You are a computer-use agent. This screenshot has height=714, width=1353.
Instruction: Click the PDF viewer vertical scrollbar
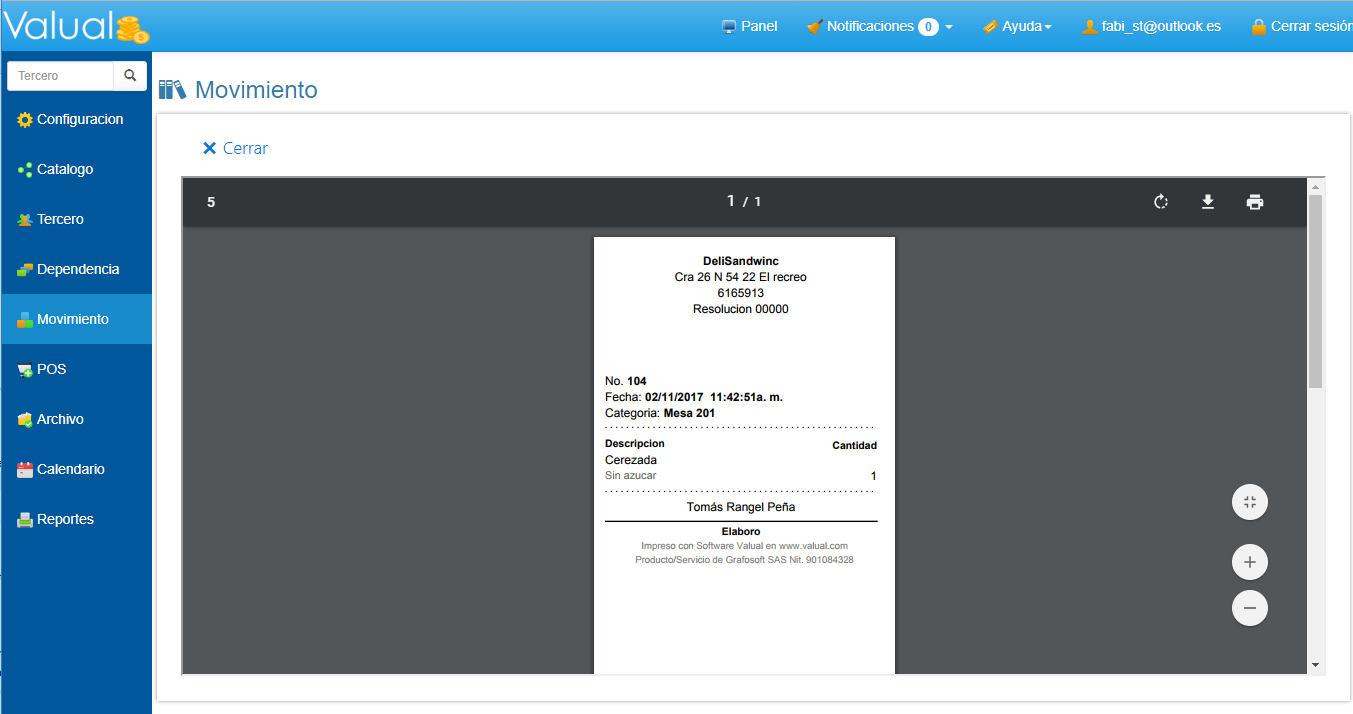[x=1315, y=290]
